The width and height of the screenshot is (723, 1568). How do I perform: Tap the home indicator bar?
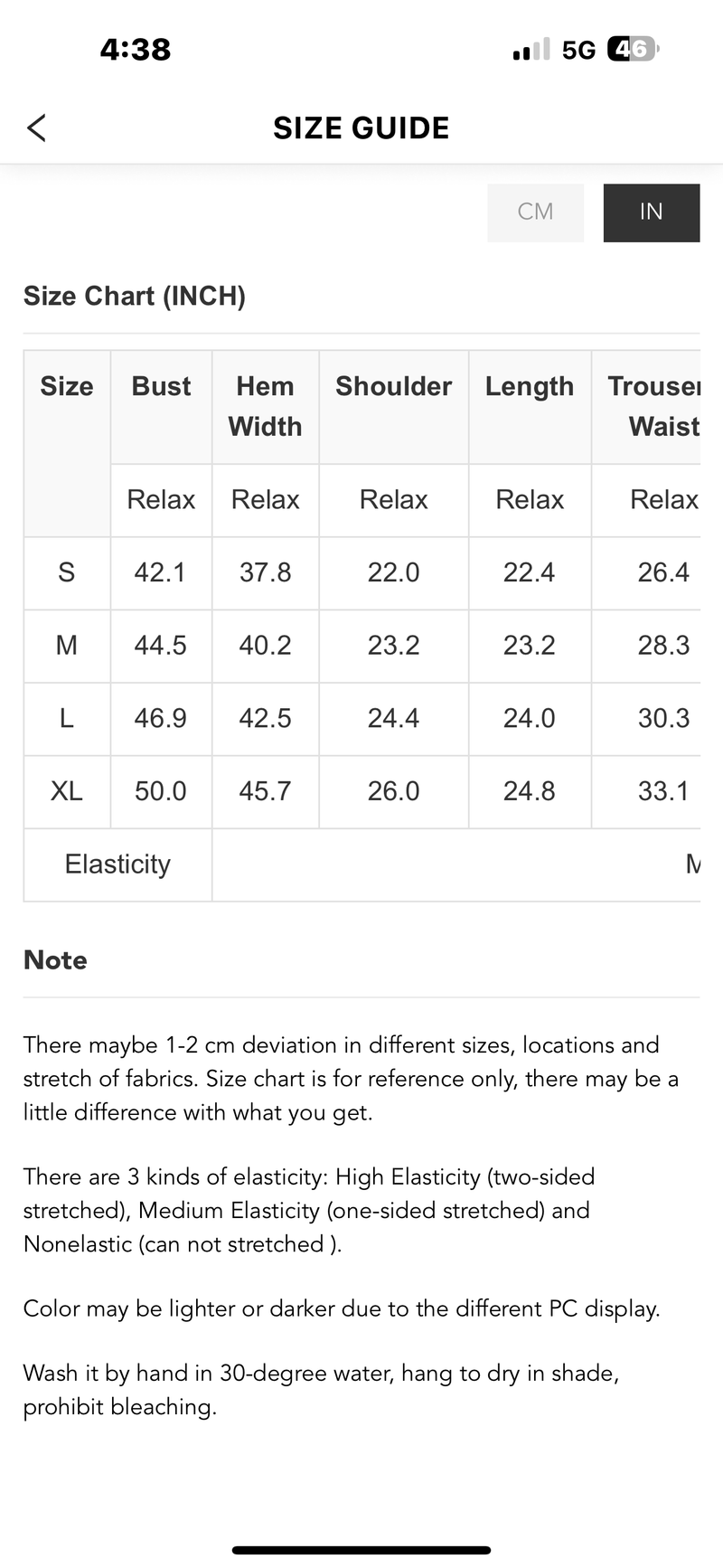361,1550
